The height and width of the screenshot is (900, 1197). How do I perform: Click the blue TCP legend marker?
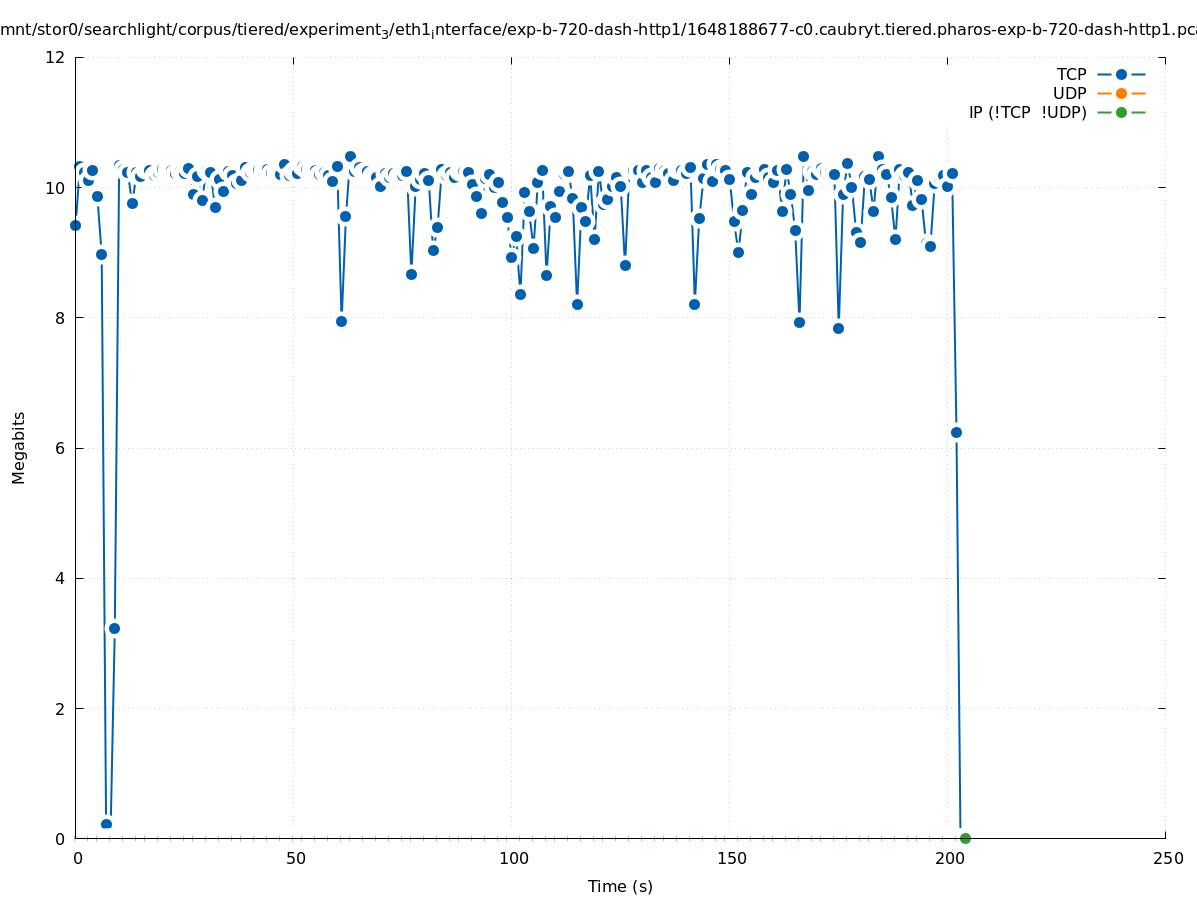(x=1121, y=74)
